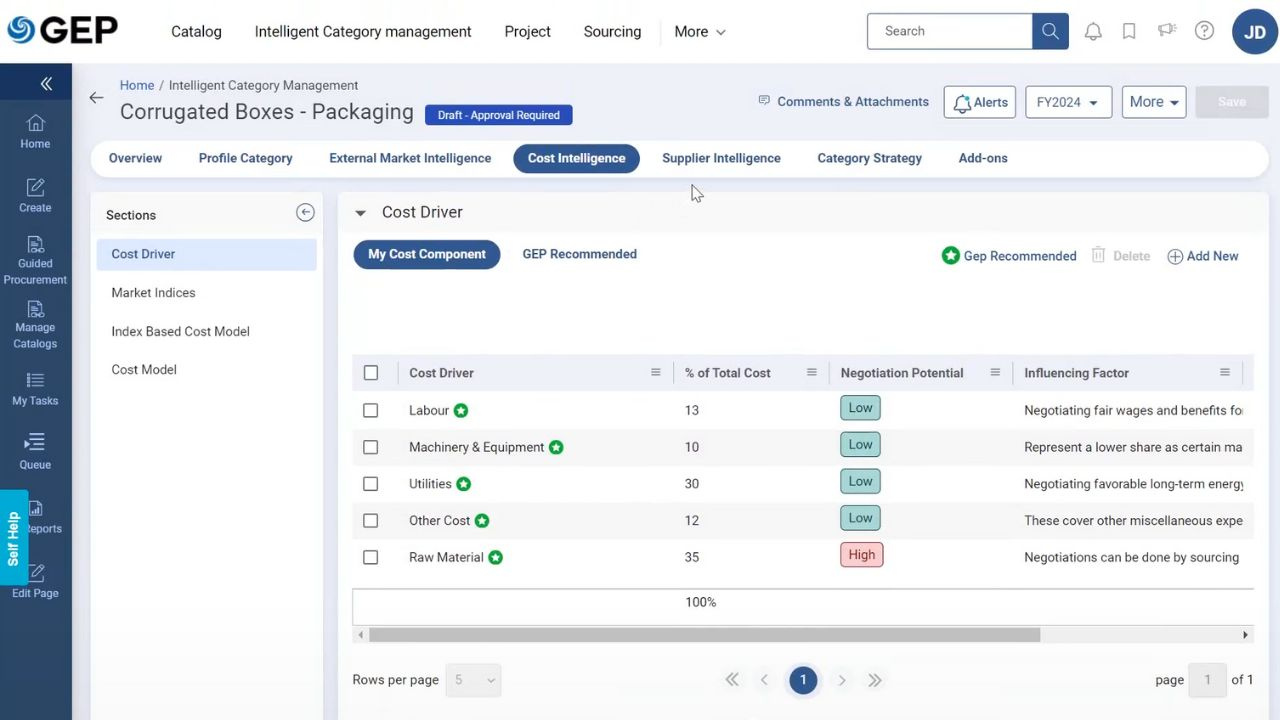Select Cost Model section
The image size is (1280, 720).
[207, 369]
